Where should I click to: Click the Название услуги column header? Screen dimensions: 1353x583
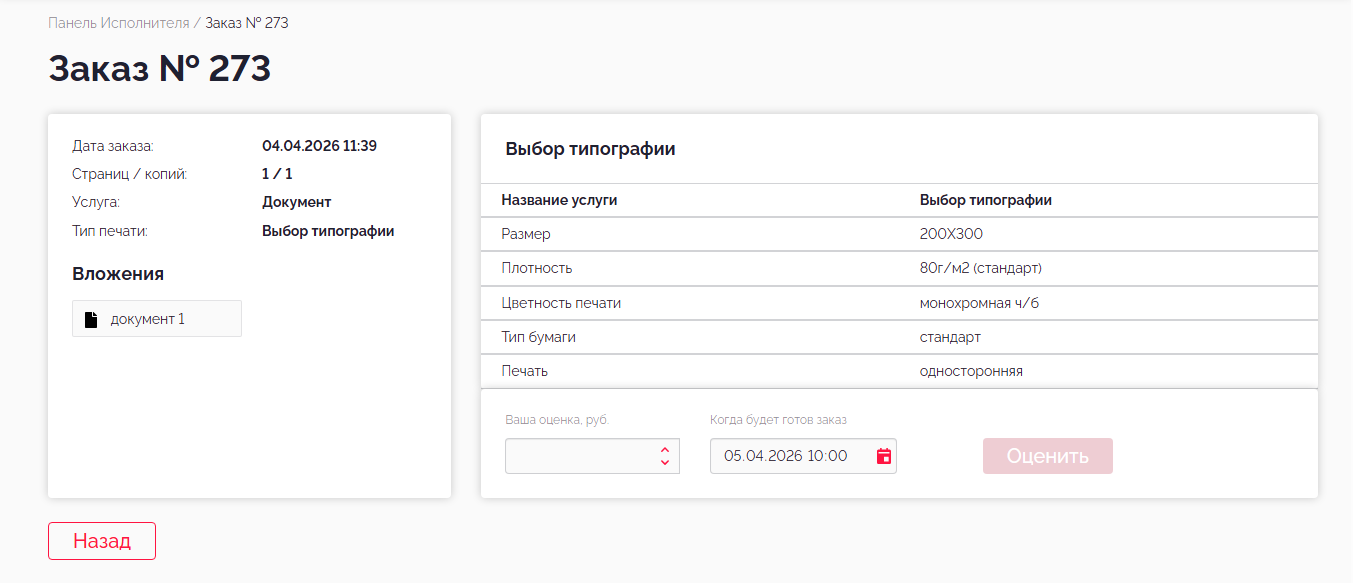click(x=559, y=200)
